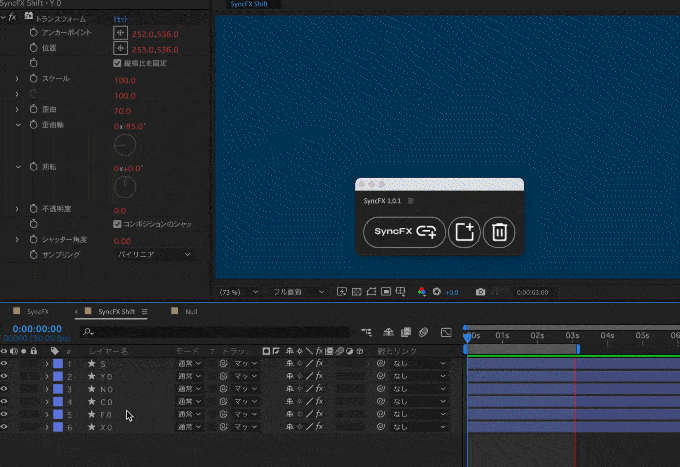Open grid and guide options icon
Screen dimensions: 680x467
(x=400, y=292)
